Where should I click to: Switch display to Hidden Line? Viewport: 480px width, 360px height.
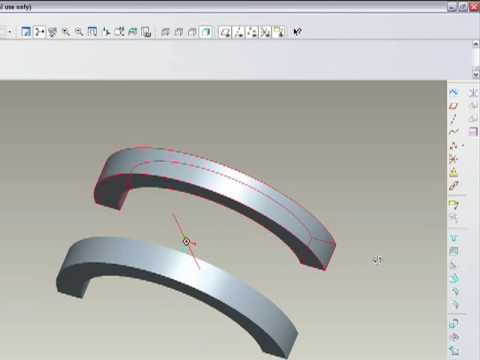coord(179,32)
